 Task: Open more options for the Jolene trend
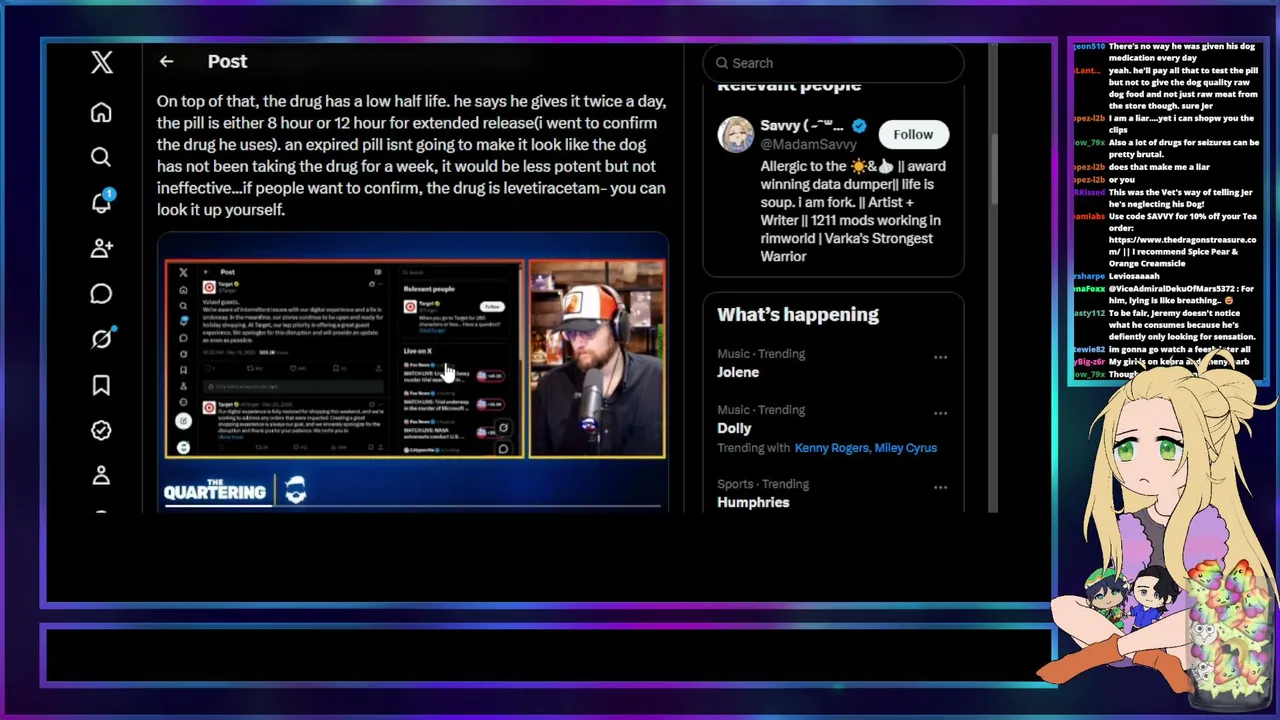click(x=940, y=357)
